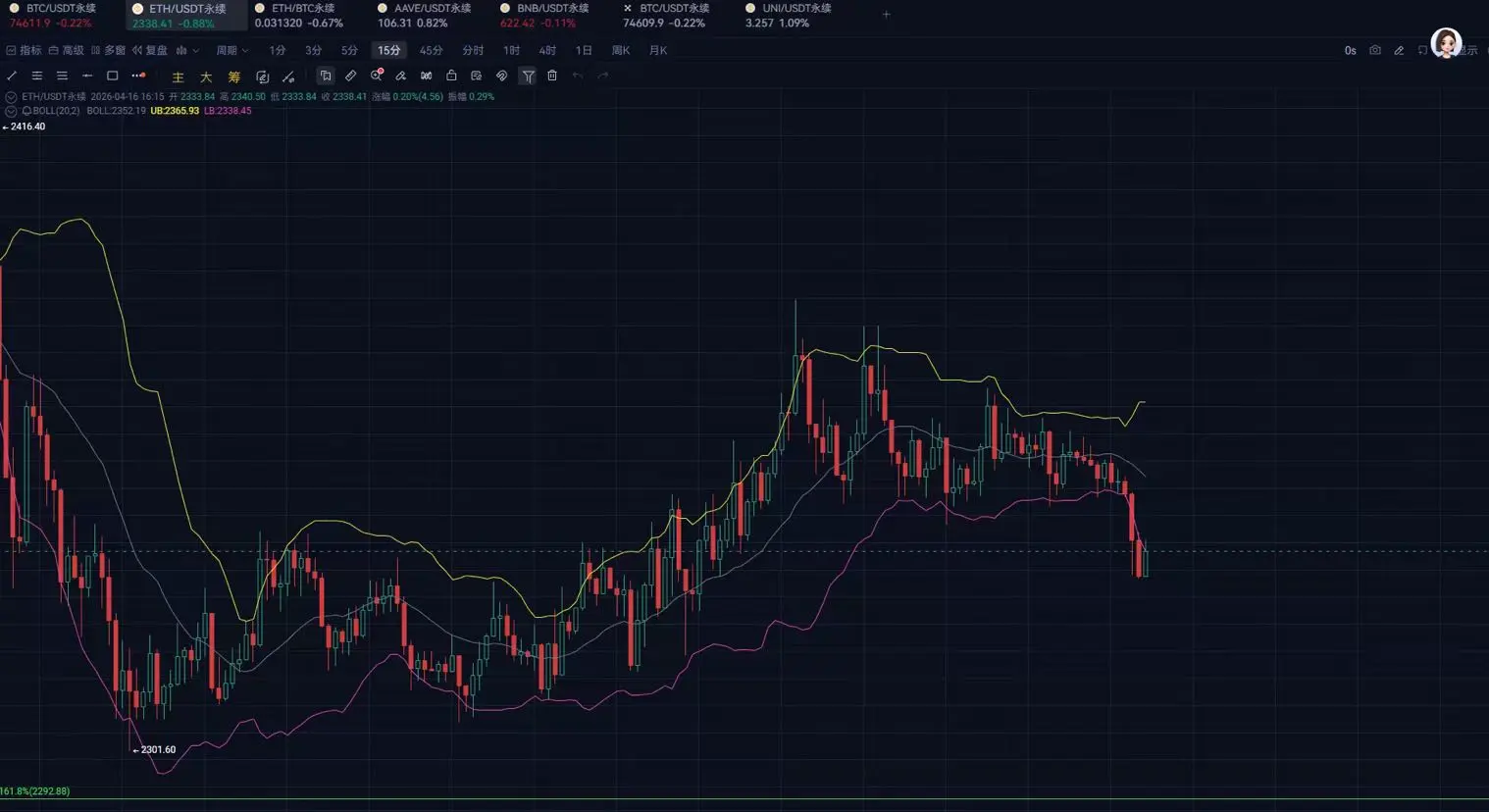
Task: Toggle the funnel filter icon
Action: click(x=528, y=76)
